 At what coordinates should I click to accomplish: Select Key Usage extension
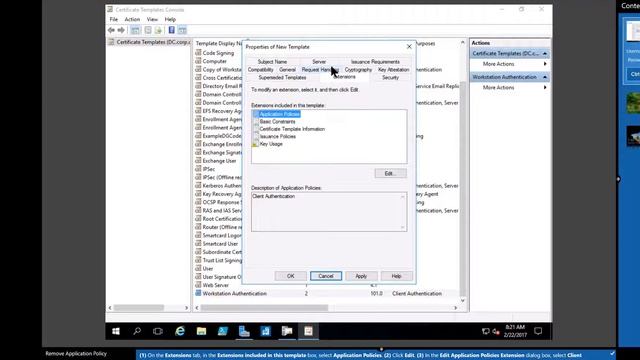click(x=271, y=144)
